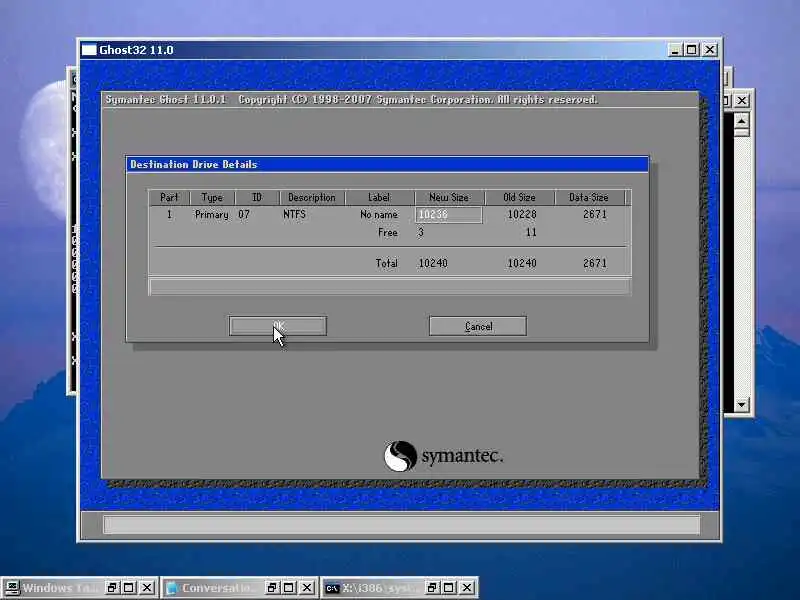The image size is (800, 600).
Task: Maximize the Ghost32 11.0 window
Action: (x=692, y=49)
